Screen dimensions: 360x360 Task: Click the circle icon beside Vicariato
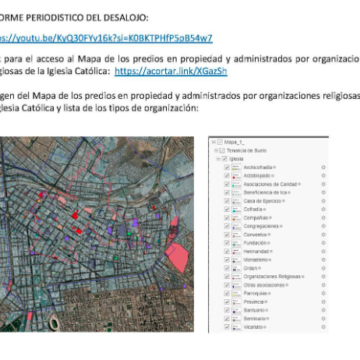[323, 327]
